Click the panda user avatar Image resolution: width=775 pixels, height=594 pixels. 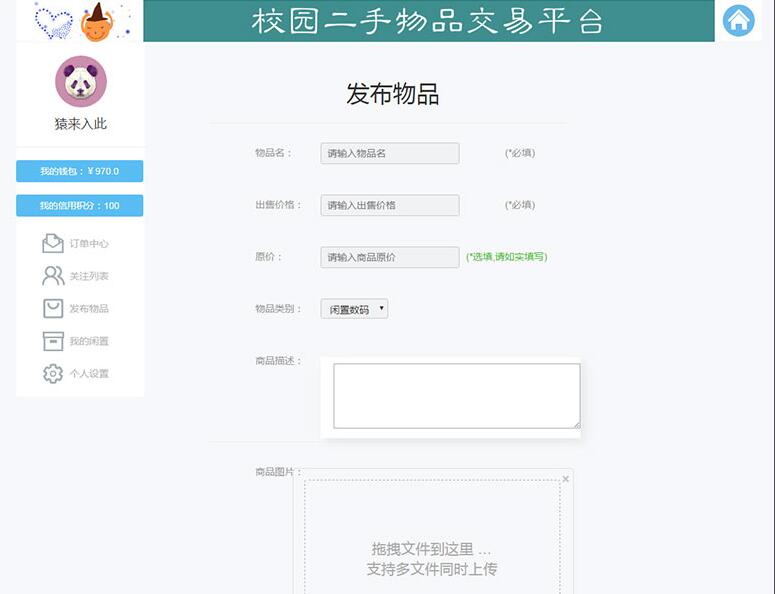pyautogui.click(x=80, y=82)
